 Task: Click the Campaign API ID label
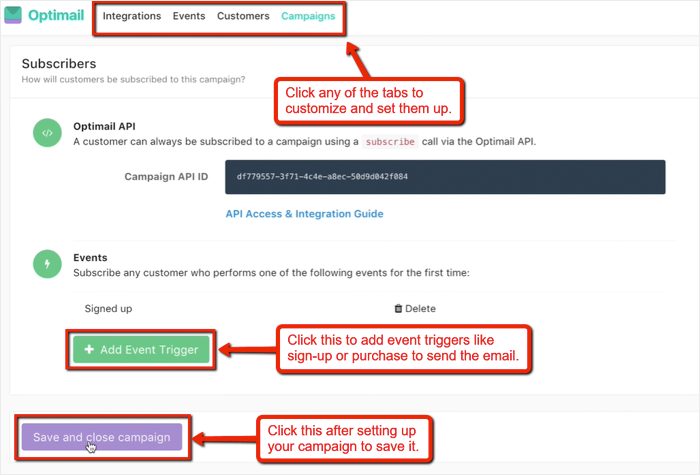click(166, 177)
